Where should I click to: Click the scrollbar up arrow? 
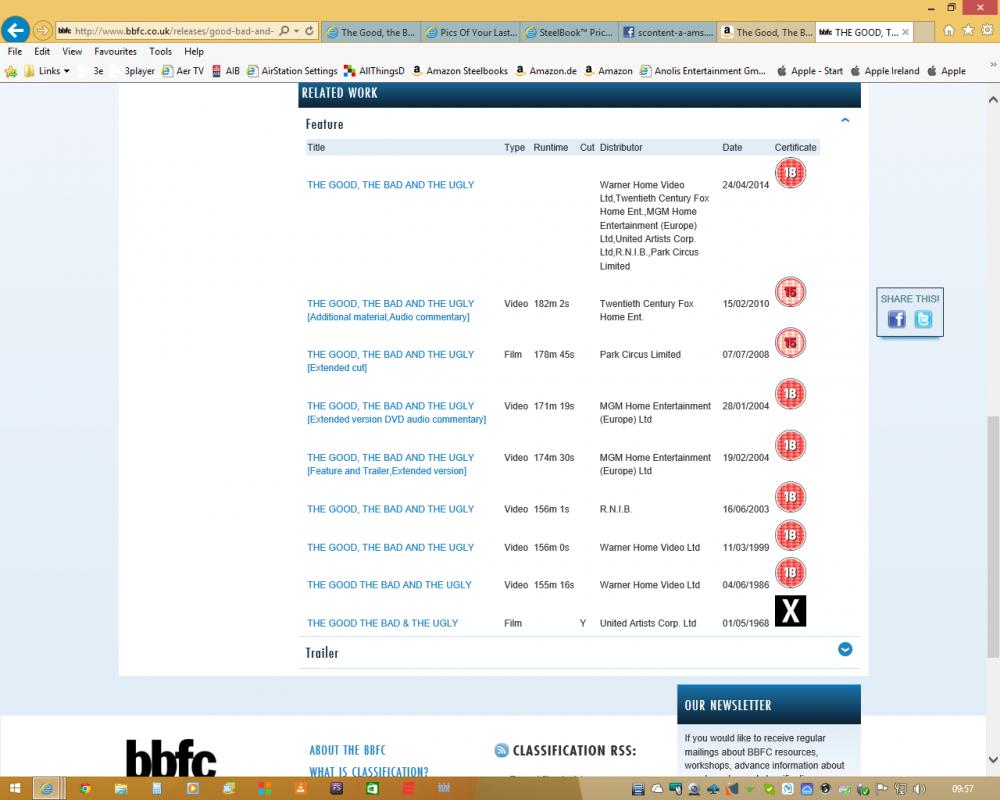(993, 100)
